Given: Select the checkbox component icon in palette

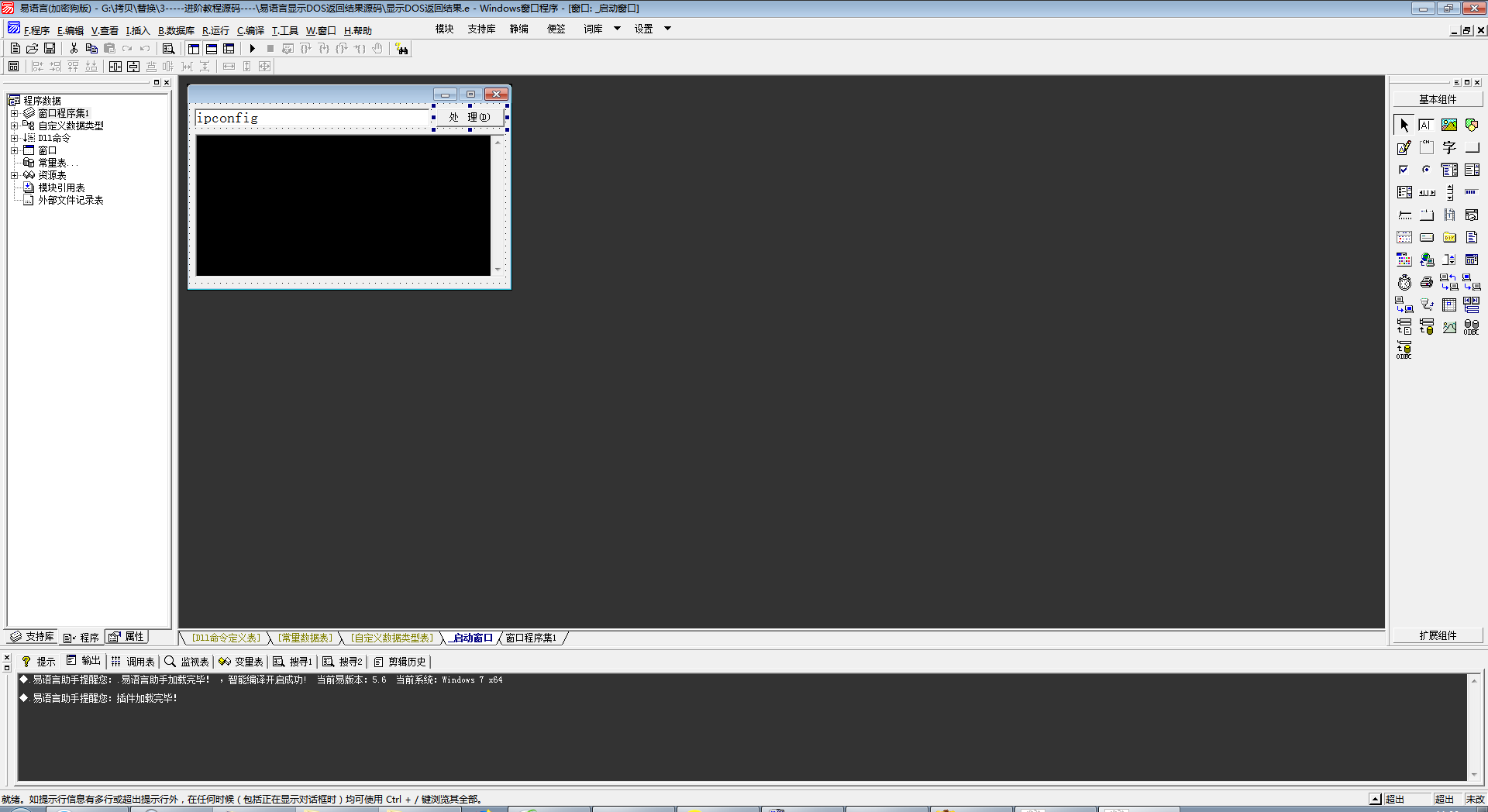Looking at the screenshot, I should coord(1404,170).
